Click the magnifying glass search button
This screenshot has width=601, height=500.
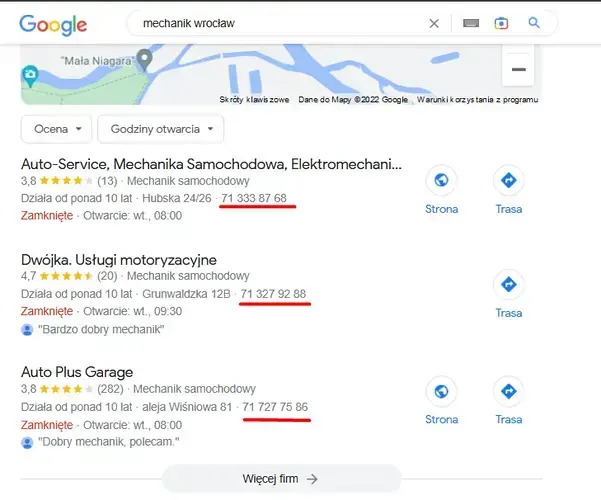(x=535, y=23)
